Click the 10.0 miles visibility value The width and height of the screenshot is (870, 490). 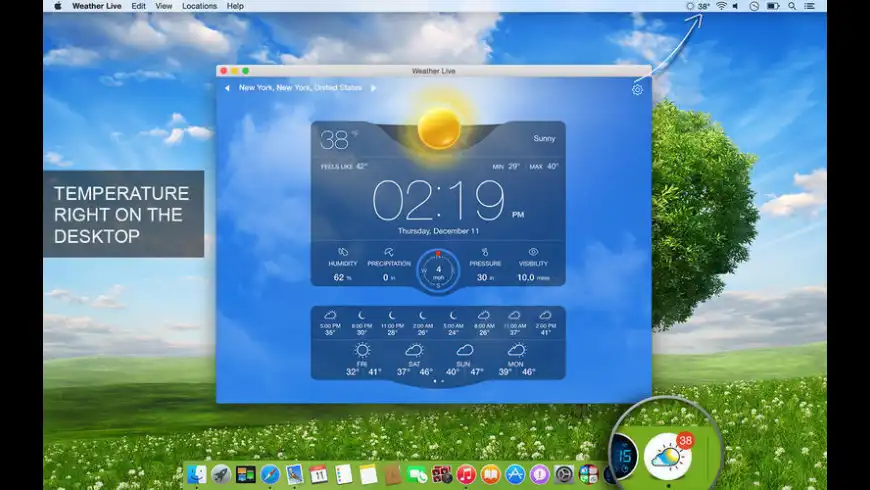click(533, 277)
